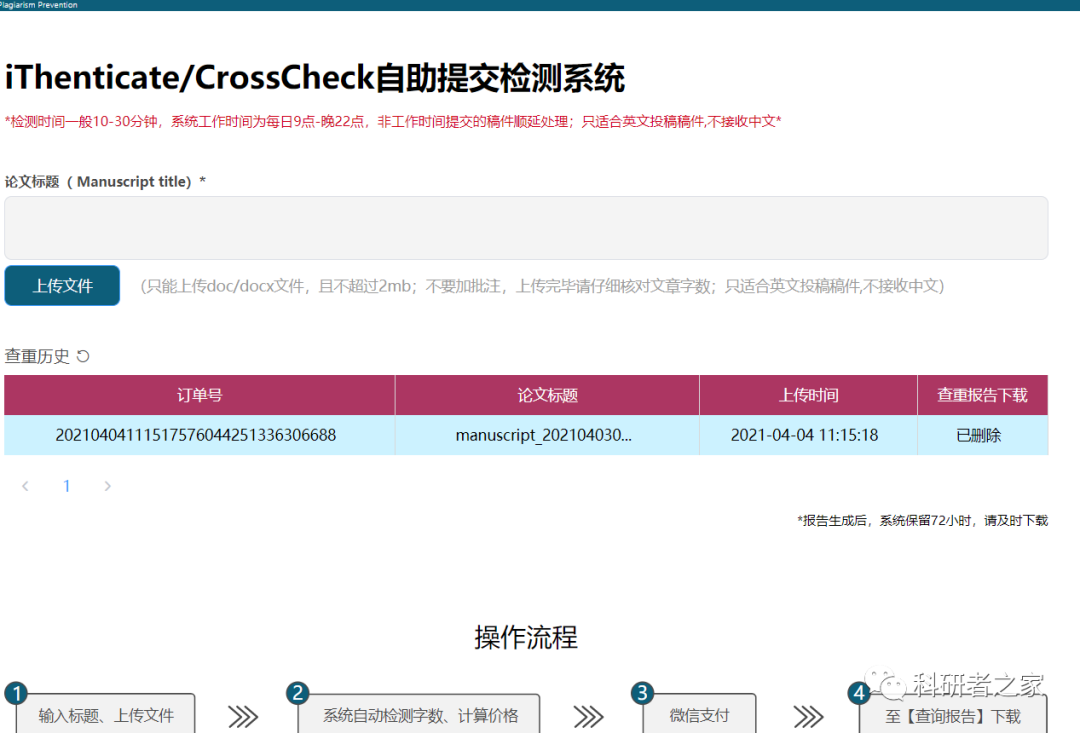Open the manuscript_202104030... title entry
The height and width of the screenshot is (733, 1080).
pyautogui.click(x=543, y=435)
